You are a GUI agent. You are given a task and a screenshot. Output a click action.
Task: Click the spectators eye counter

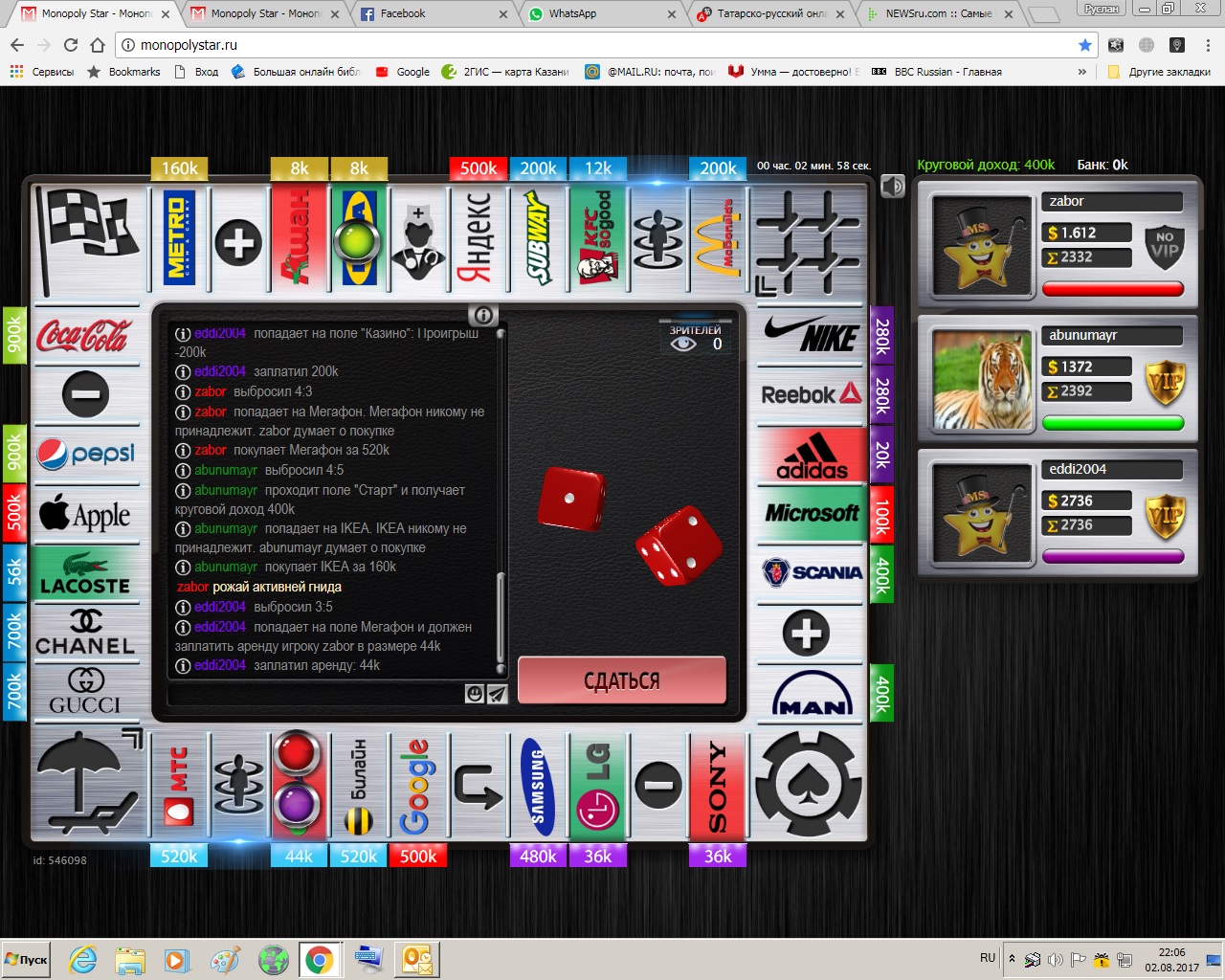pyautogui.click(x=696, y=338)
